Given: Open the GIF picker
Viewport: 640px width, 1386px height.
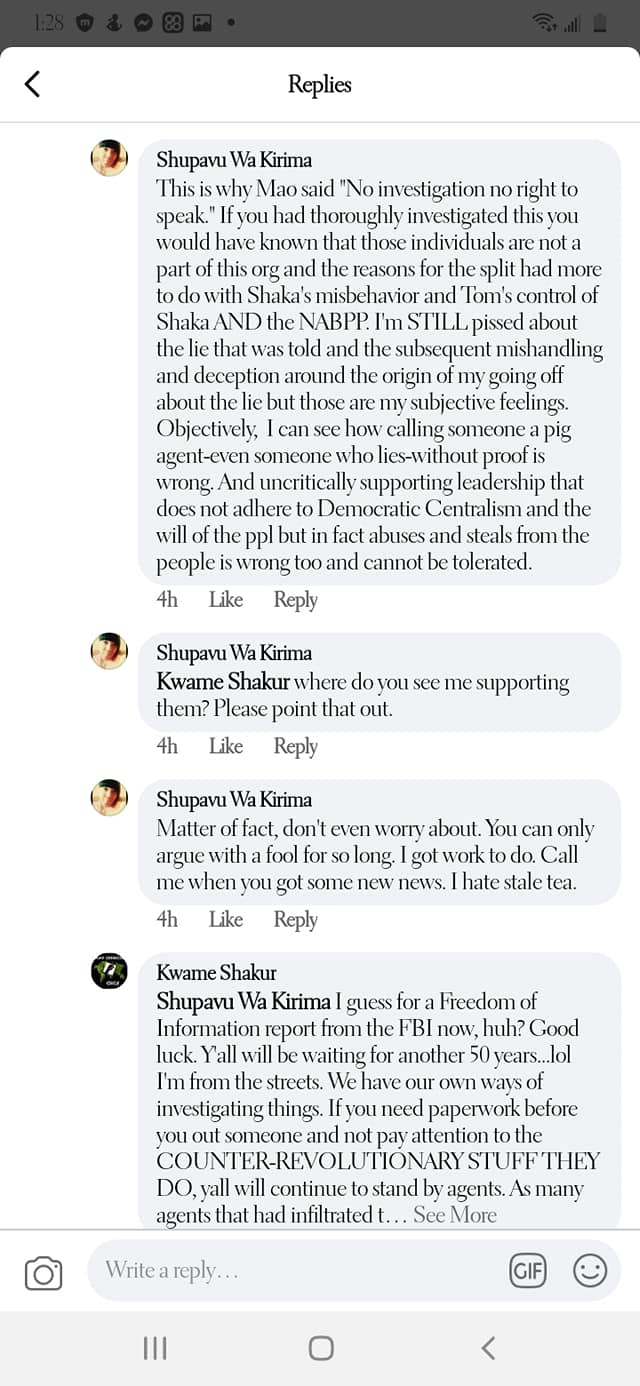Looking at the screenshot, I should (527, 1271).
